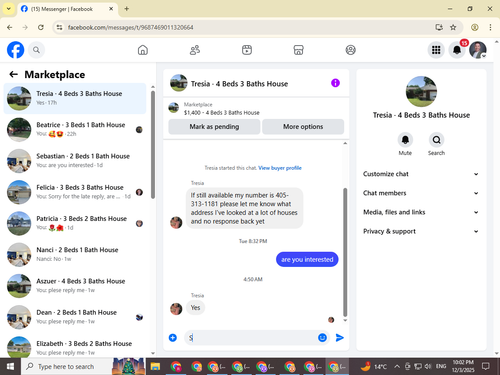500x375 pixels.
Task: Open Chrome's three-dot menu
Action: tap(490, 27)
